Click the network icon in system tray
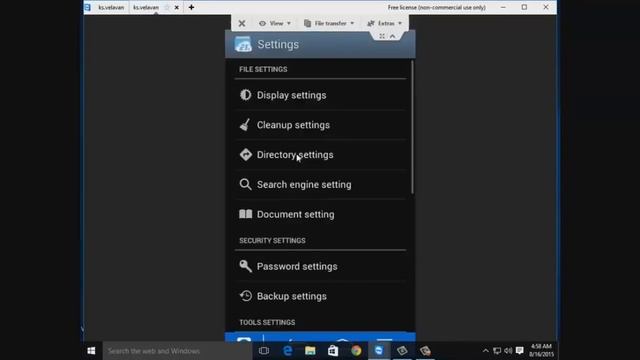The image size is (640, 360). click(497, 351)
